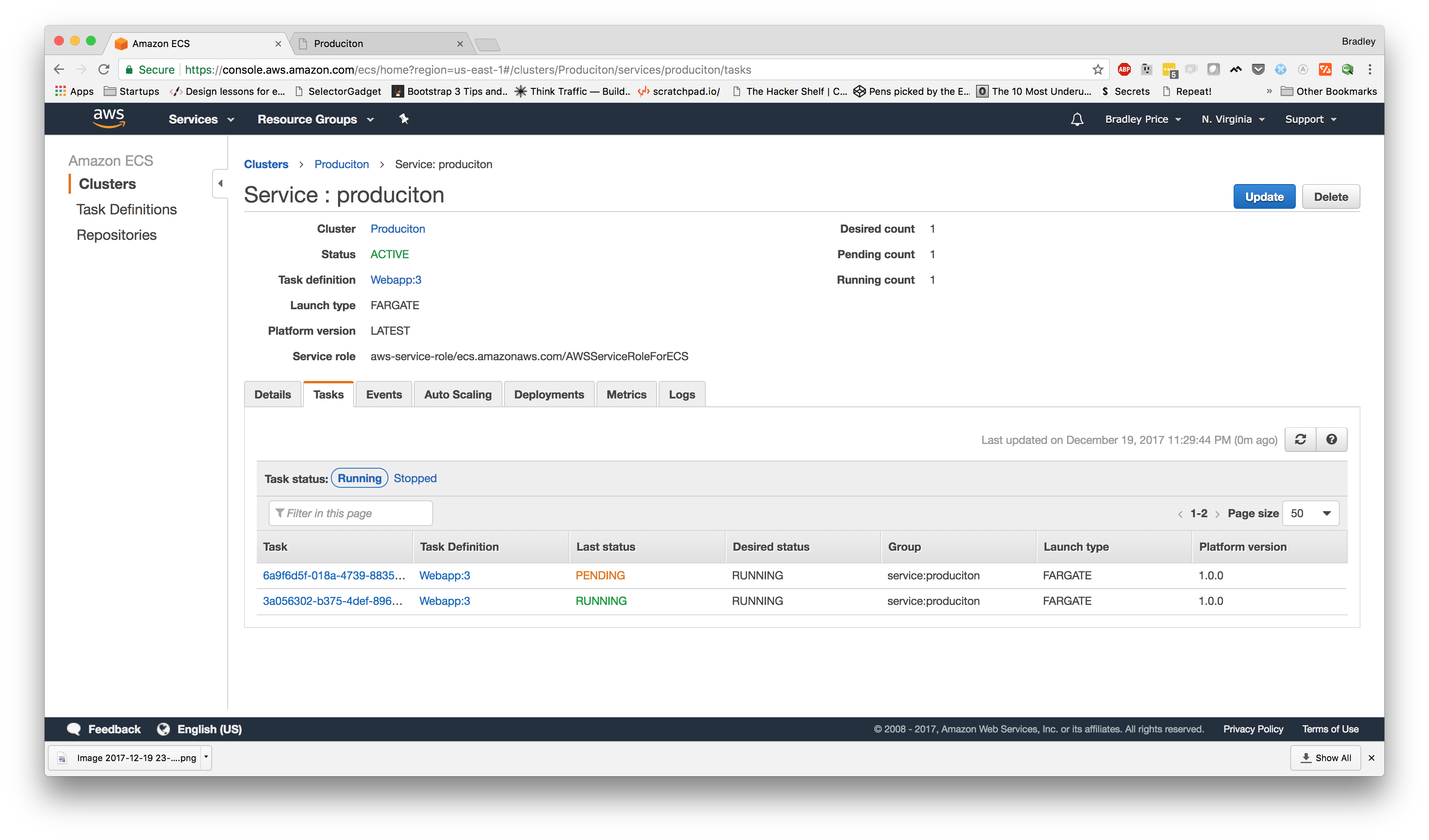Click the Update service button
The height and width of the screenshot is (840, 1429).
(x=1264, y=196)
